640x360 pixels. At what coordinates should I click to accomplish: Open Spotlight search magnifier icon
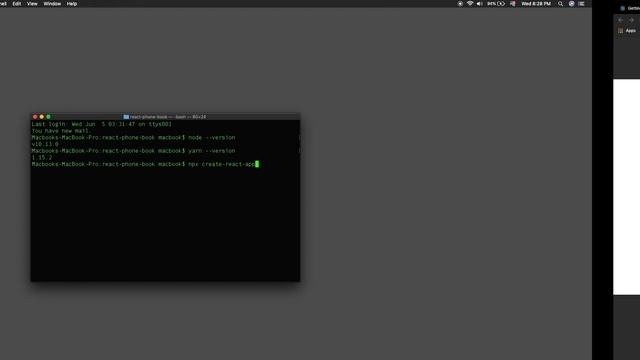coord(560,4)
